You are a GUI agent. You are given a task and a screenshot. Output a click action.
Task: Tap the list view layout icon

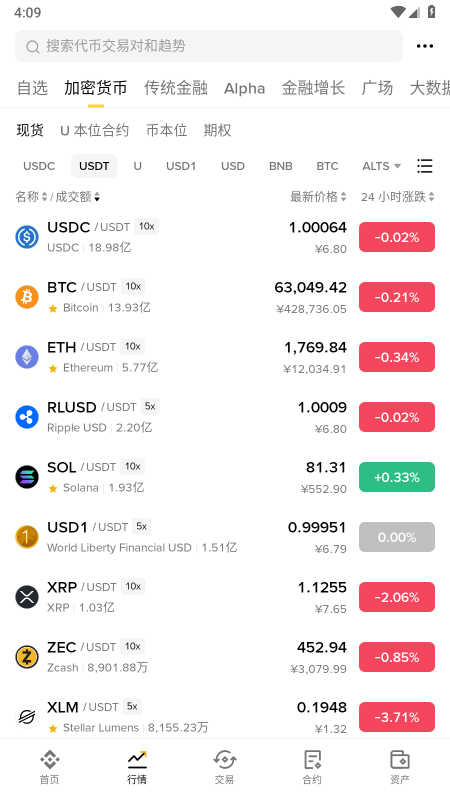(x=424, y=166)
